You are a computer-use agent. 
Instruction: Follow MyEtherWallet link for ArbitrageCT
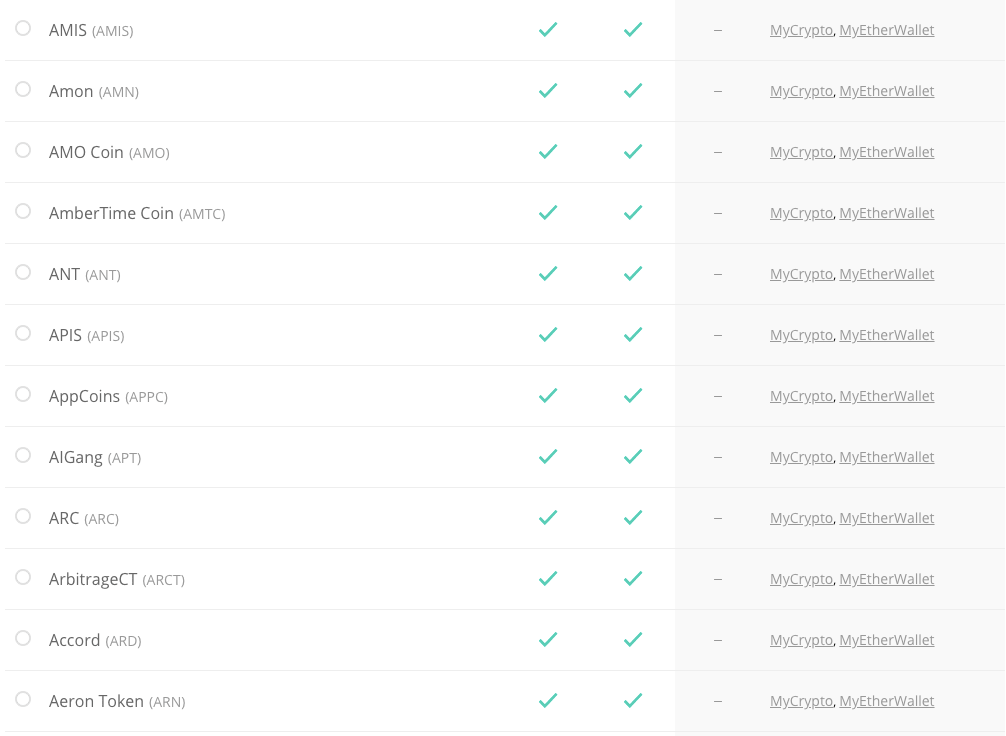pos(887,579)
